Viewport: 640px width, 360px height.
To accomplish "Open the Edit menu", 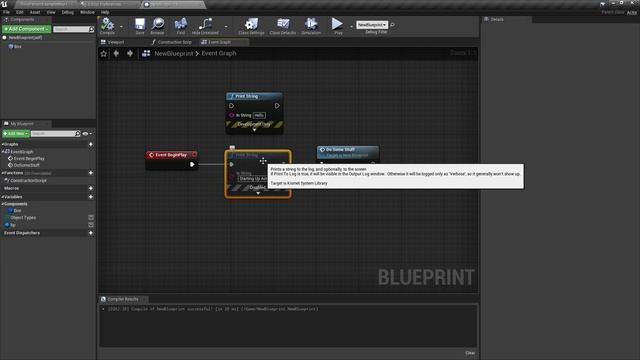I will [20, 12].
